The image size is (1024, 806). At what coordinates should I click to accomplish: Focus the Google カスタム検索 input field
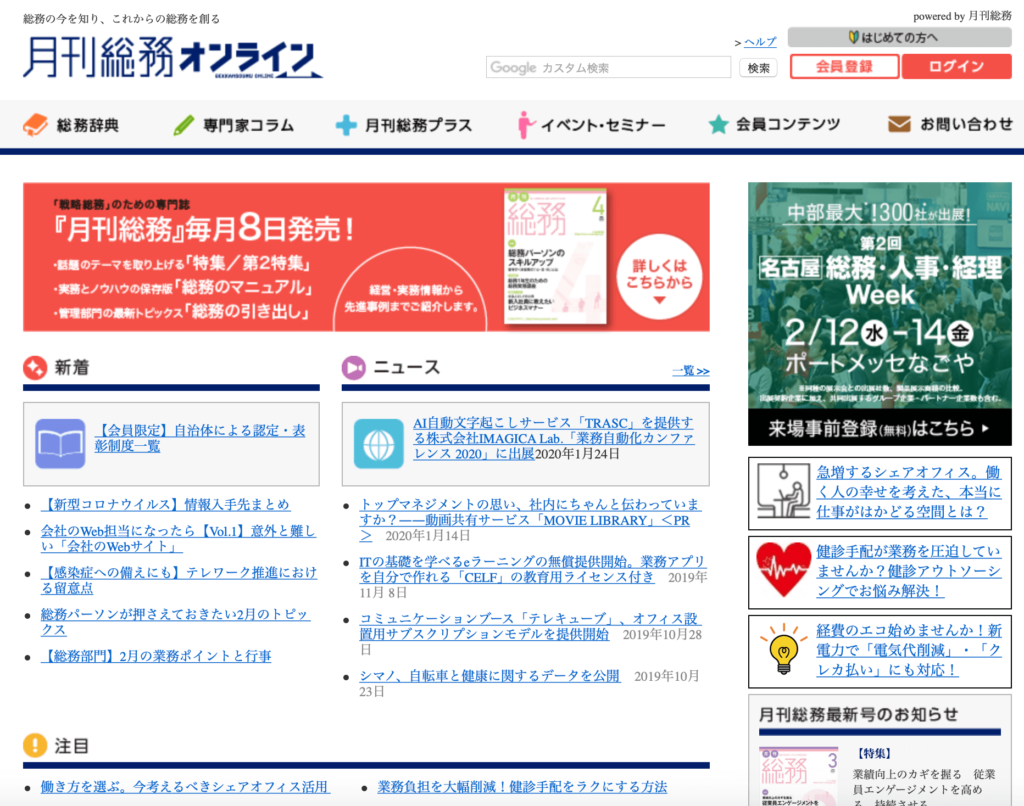tap(608, 67)
